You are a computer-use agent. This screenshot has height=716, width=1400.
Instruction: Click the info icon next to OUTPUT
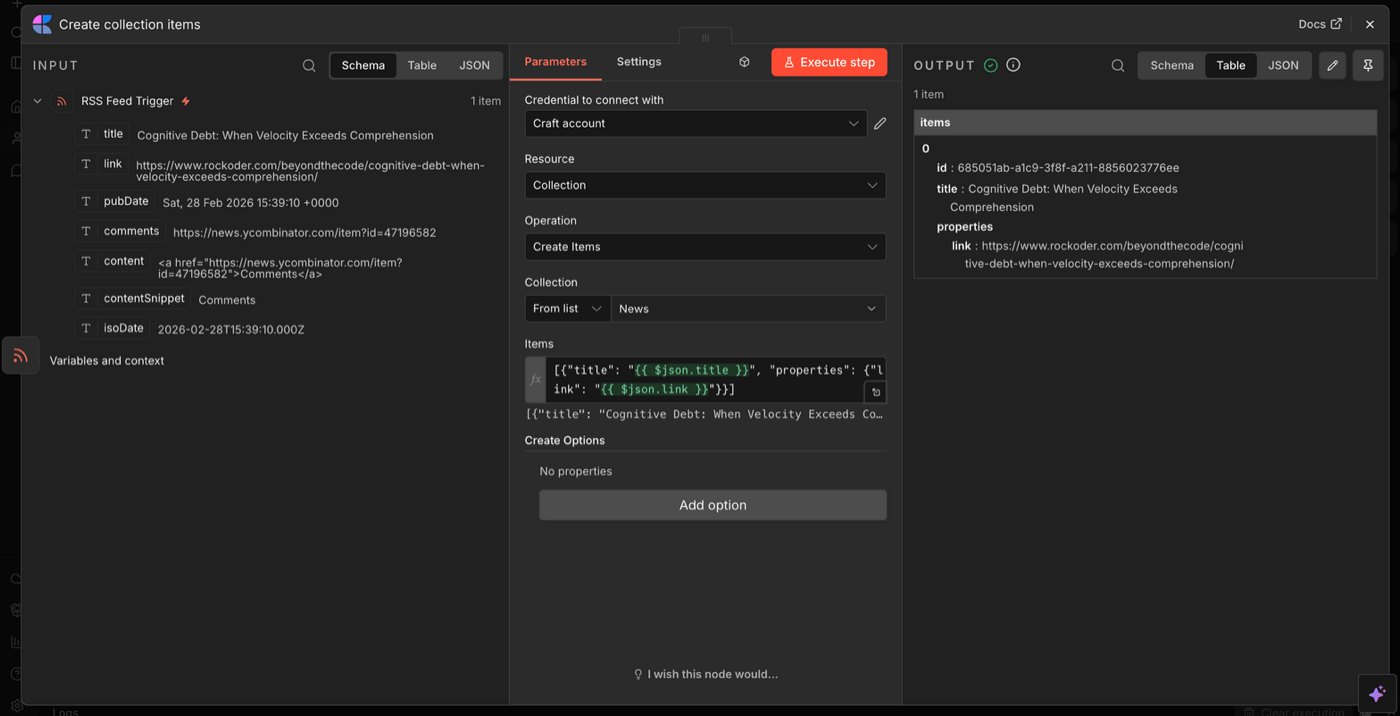pos(1012,64)
